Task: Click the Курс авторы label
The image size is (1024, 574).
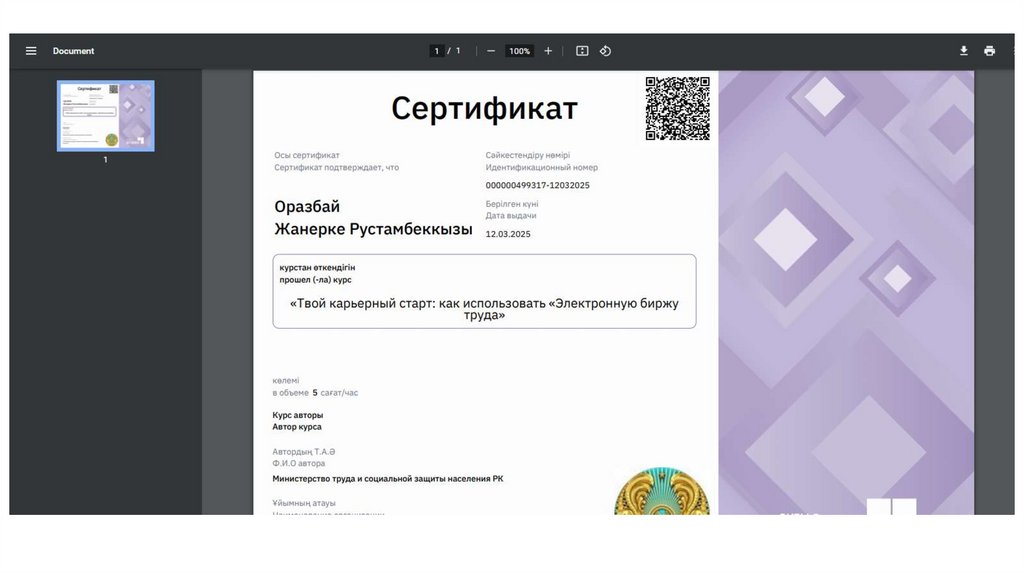Action: (x=298, y=415)
